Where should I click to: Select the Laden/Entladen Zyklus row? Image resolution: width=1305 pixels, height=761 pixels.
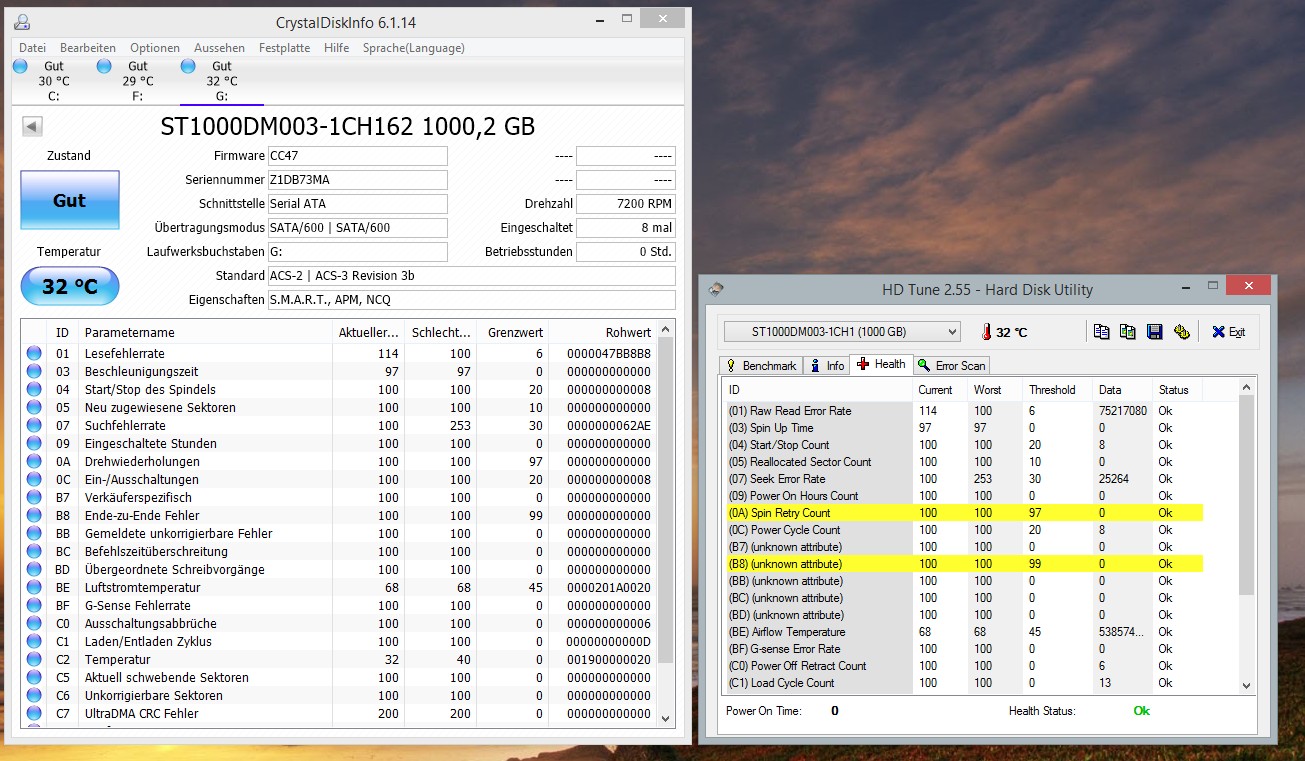coord(340,641)
